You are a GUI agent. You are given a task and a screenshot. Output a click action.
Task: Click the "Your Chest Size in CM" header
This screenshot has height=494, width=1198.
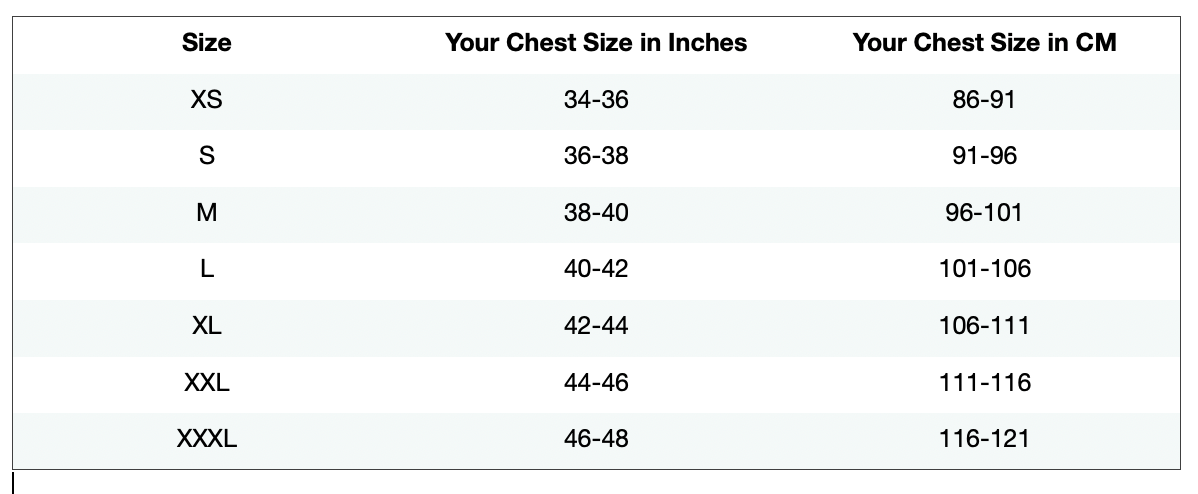(x=984, y=43)
